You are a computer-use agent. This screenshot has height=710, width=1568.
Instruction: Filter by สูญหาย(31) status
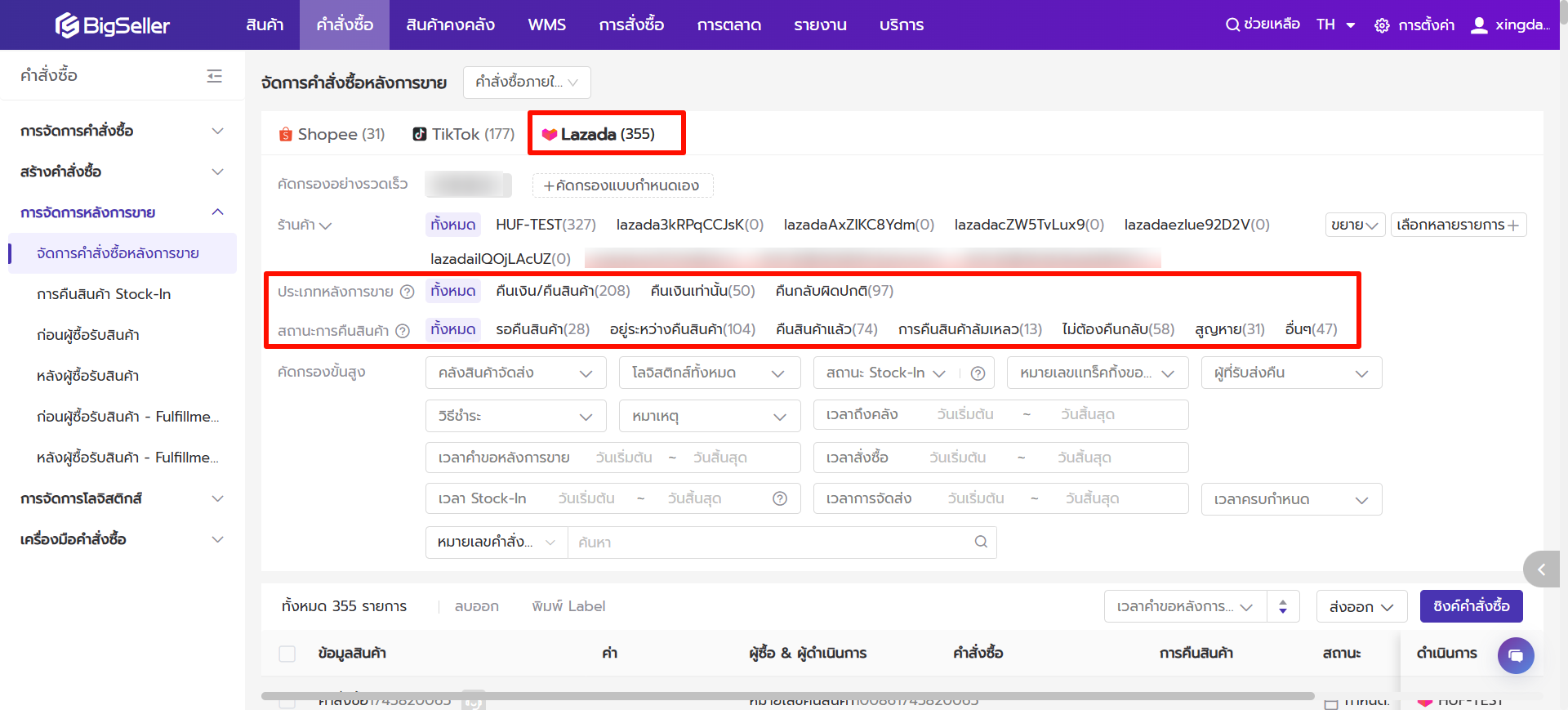pyautogui.click(x=1230, y=329)
